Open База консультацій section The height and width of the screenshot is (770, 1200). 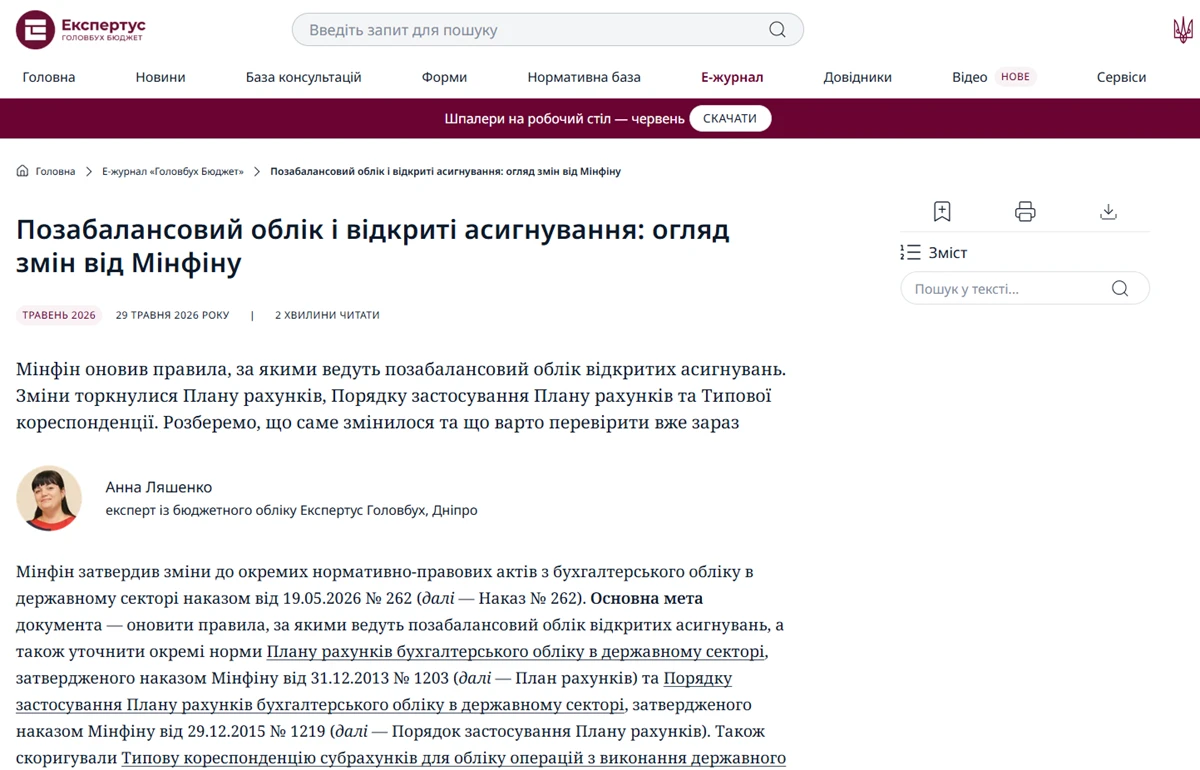coord(304,77)
